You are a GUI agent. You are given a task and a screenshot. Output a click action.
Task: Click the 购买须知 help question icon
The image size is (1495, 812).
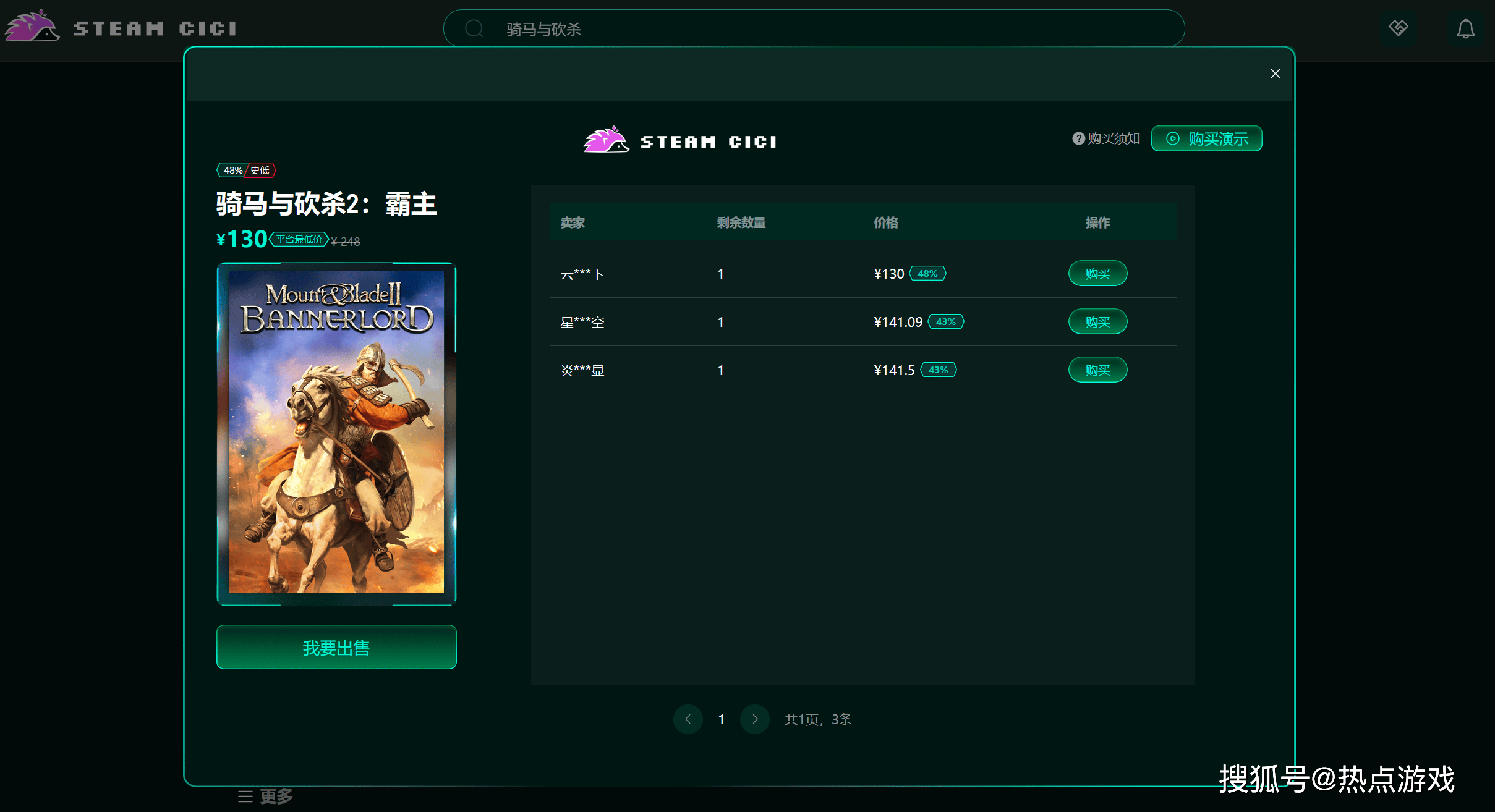[x=1078, y=138]
